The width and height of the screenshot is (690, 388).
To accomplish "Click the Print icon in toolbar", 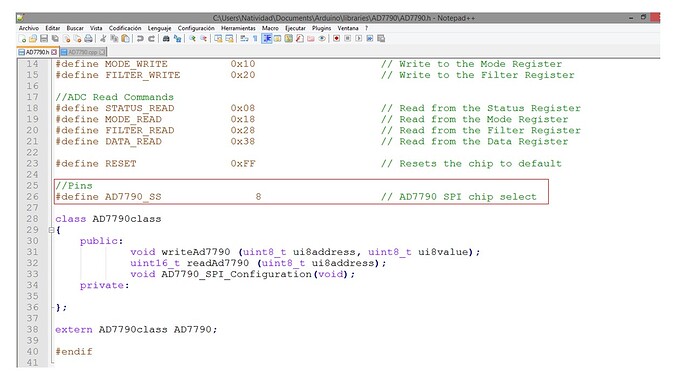I will click(88, 39).
